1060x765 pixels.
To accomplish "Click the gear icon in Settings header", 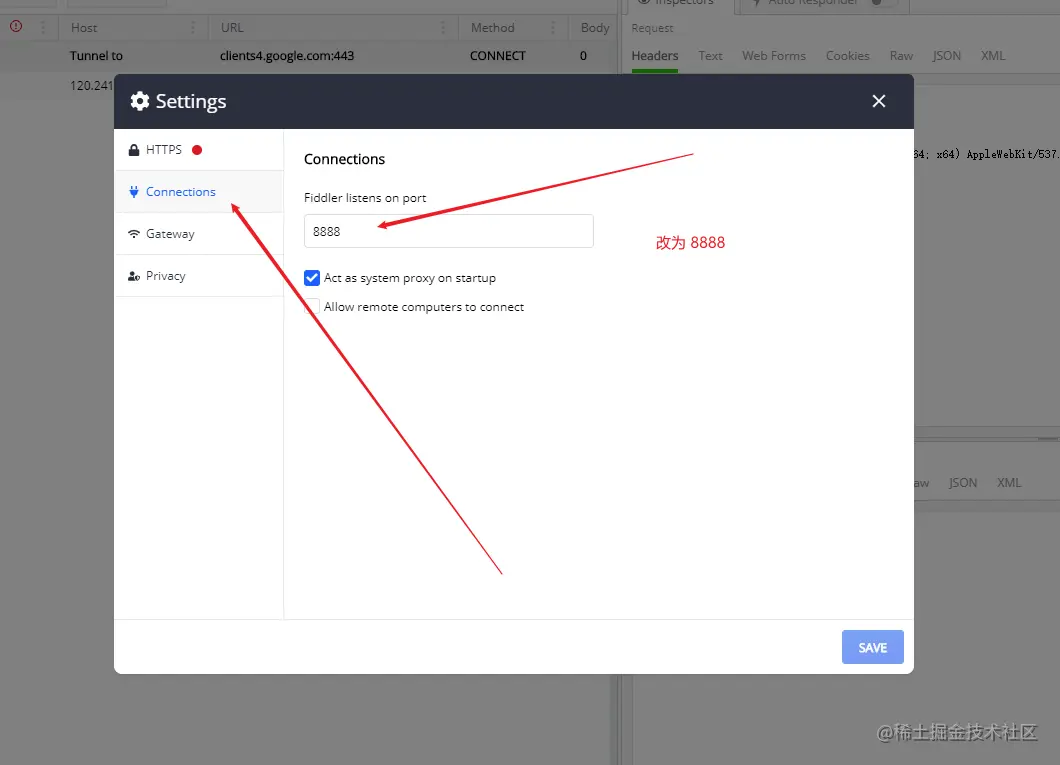I will pyautogui.click(x=139, y=101).
